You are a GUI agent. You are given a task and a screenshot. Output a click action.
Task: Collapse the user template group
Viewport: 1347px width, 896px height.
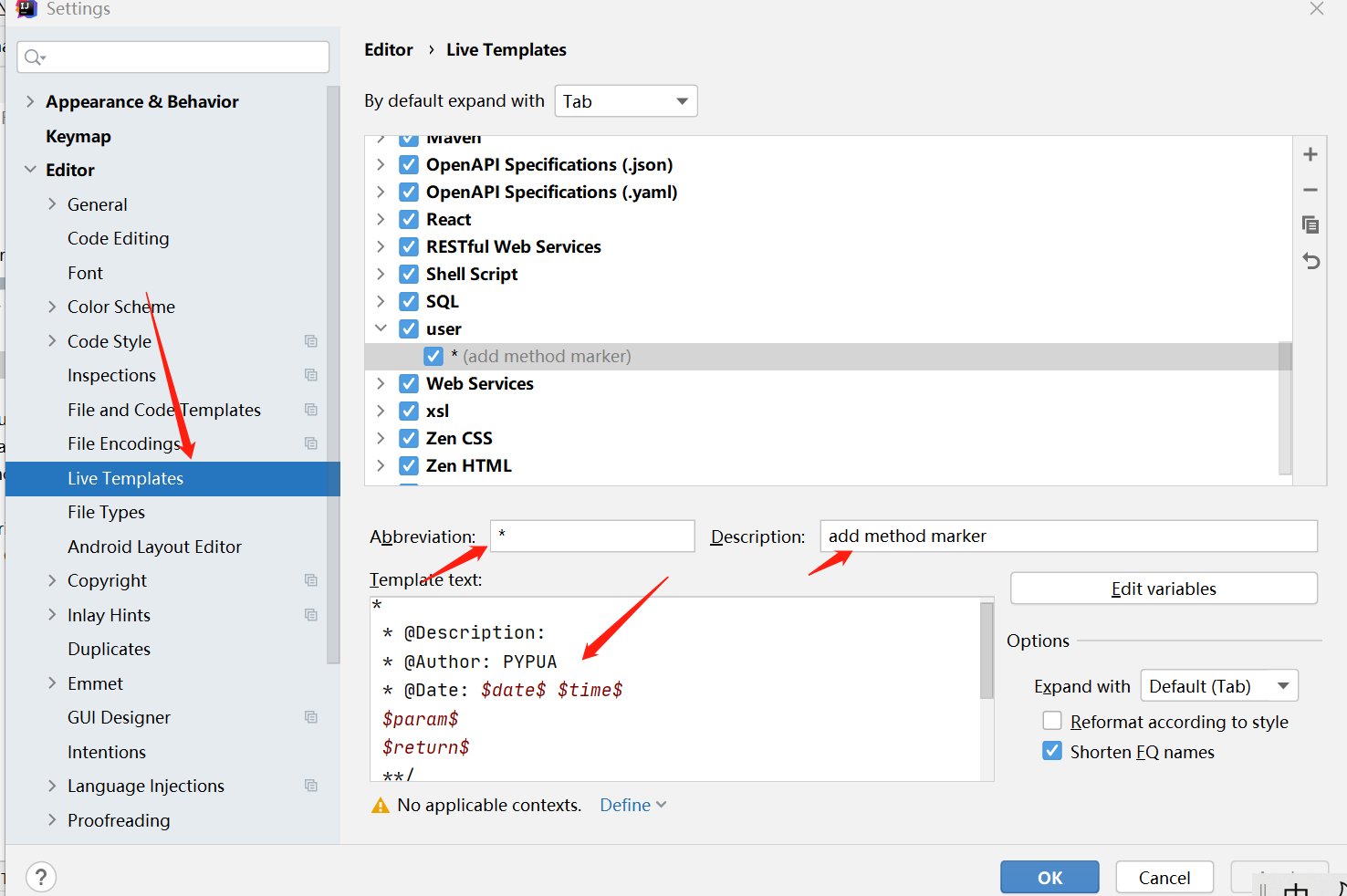381,328
